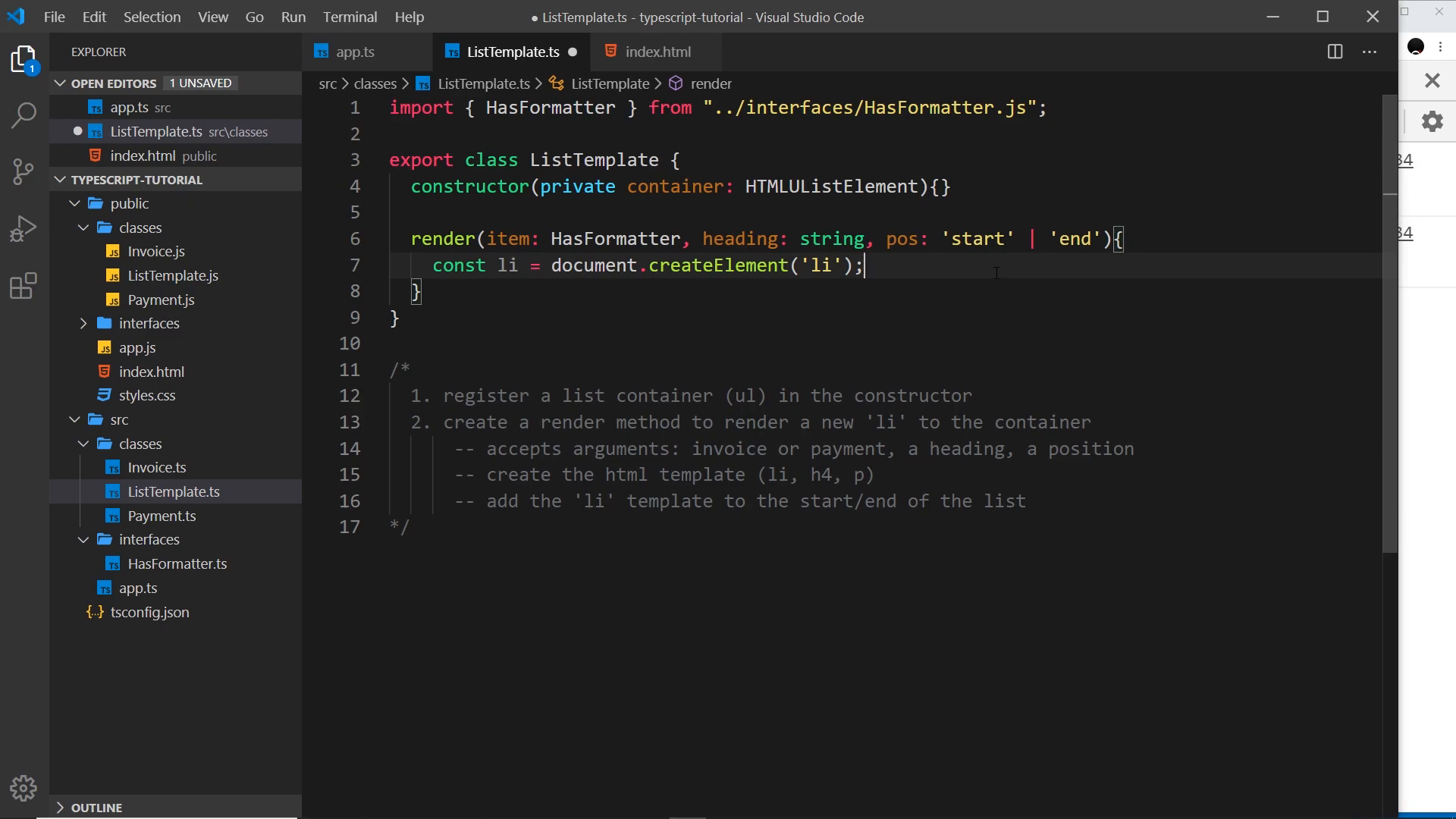Viewport: 1456px width, 819px height.
Task: Expand the OUTLINE section
Action: [x=61, y=808]
